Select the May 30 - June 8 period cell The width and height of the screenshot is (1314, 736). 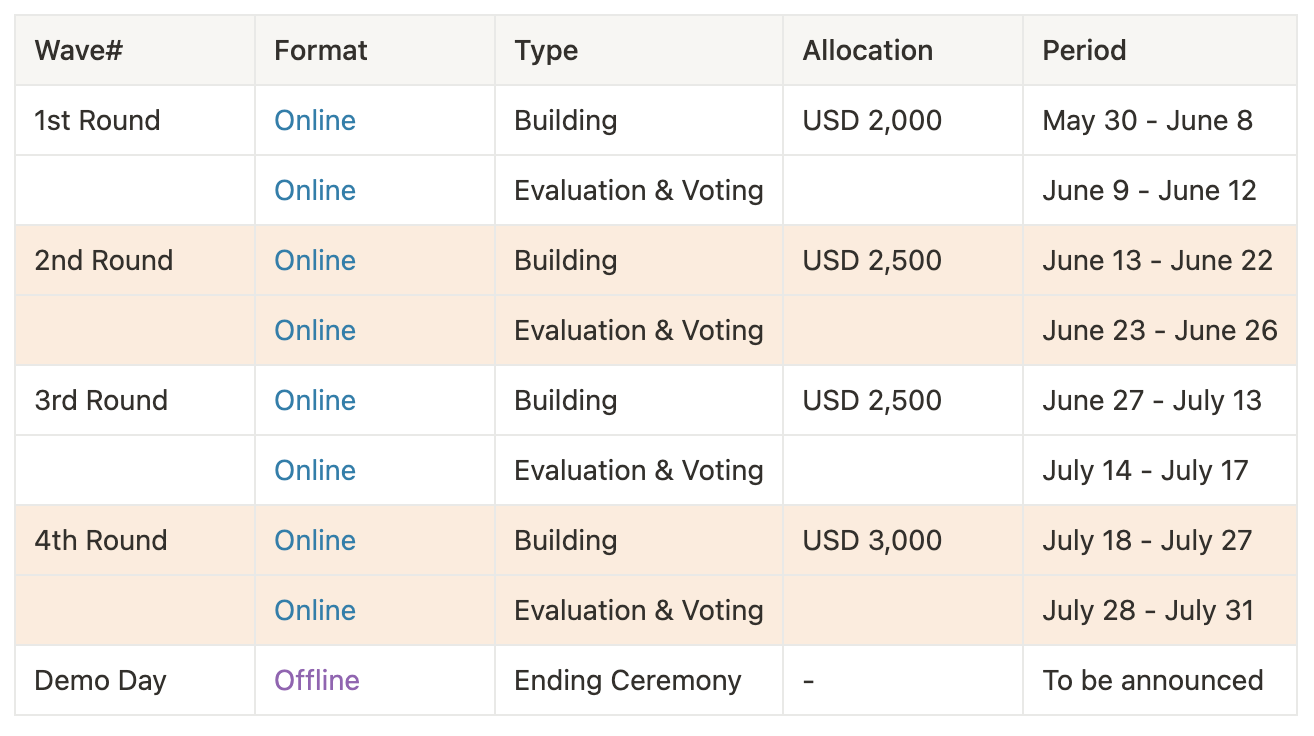pyautogui.click(x=1147, y=121)
